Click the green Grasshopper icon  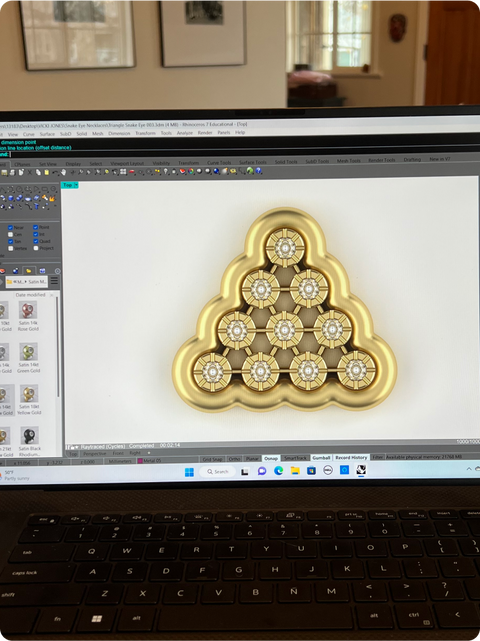click(x=250, y=171)
